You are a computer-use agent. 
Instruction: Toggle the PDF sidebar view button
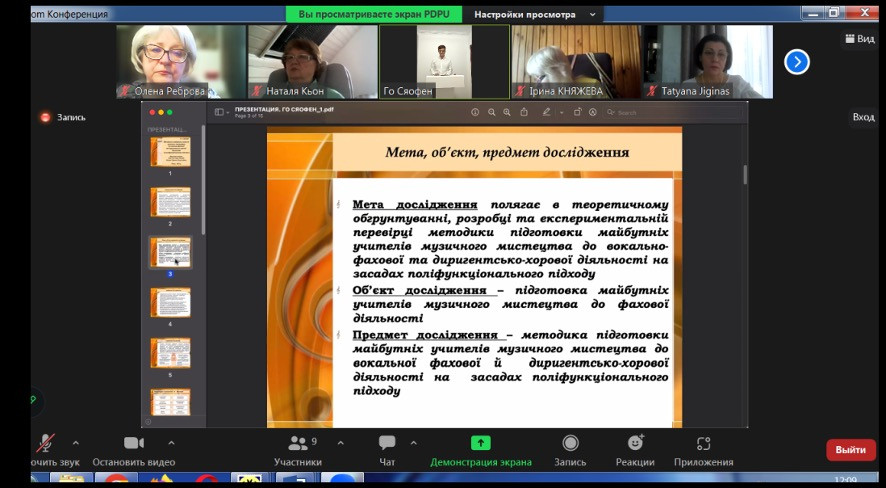219,112
